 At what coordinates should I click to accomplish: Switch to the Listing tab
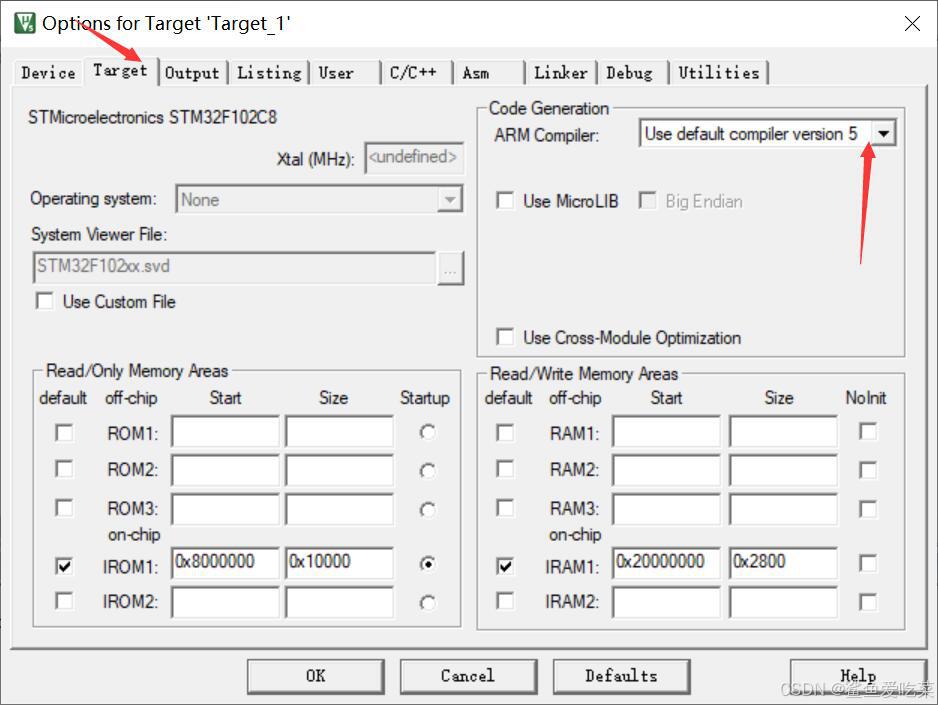[x=269, y=73]
